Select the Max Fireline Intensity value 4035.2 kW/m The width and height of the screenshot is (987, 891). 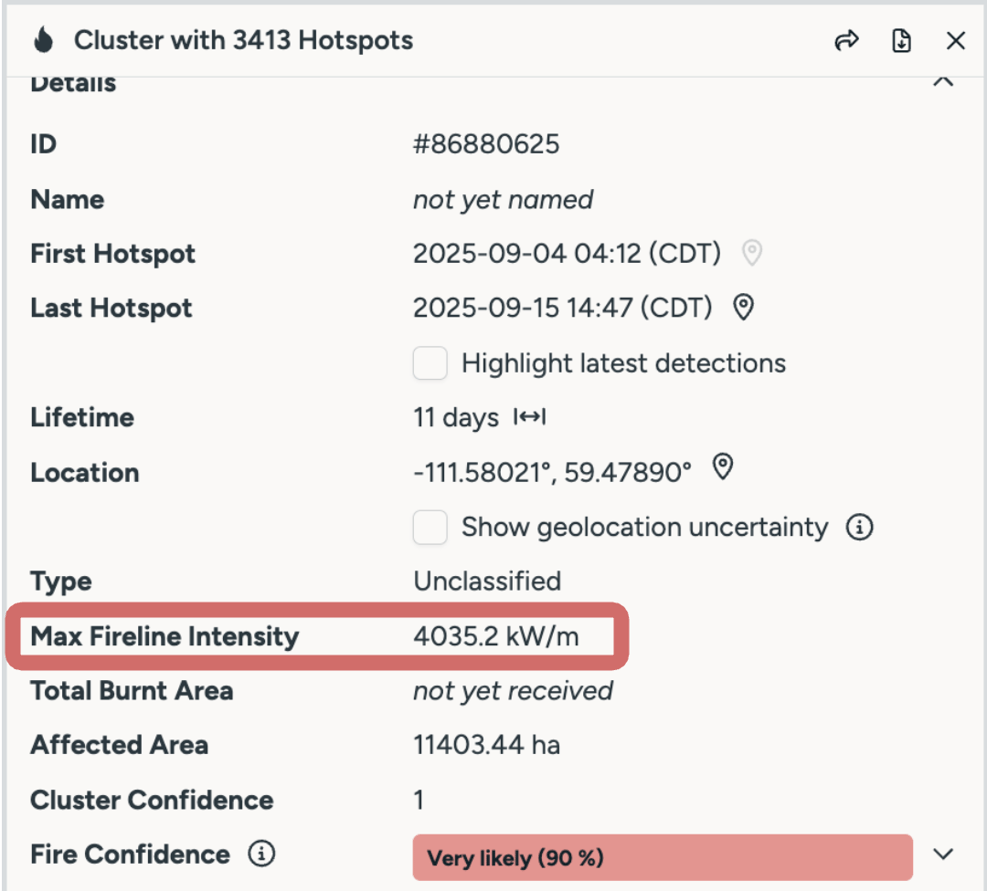click(495, 636)
